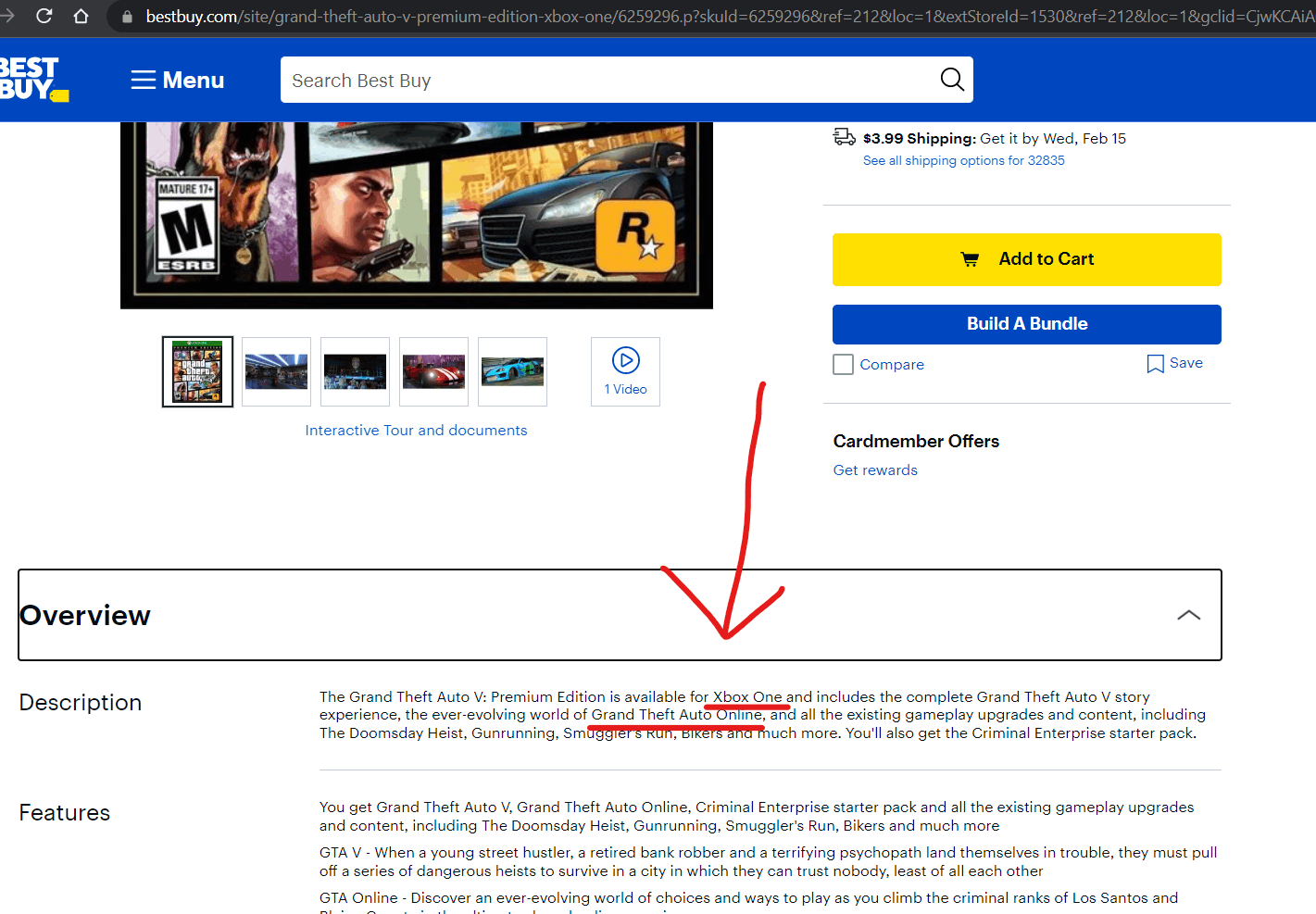Click the Description label
Viewport: 1316px width, 914px height.
pos(81,703)
